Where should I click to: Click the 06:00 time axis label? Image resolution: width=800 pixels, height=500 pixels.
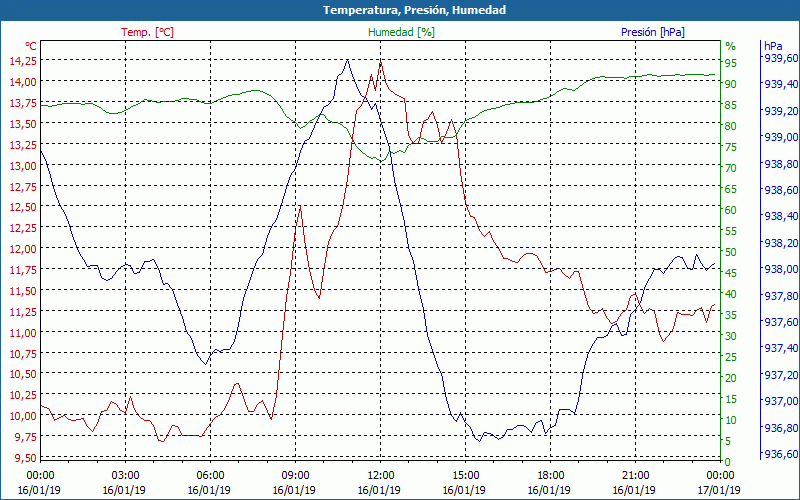click(x=210, y=476)
